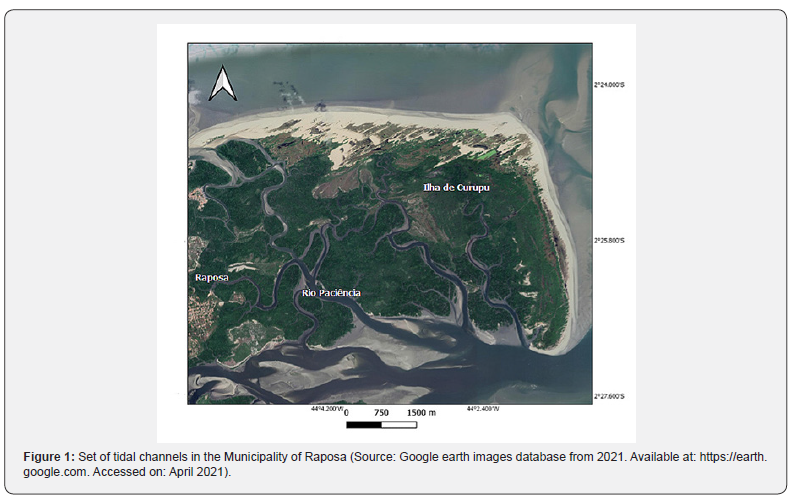Click the 2°27.600'S latitude label
The image size is (798, 503).
613,397
